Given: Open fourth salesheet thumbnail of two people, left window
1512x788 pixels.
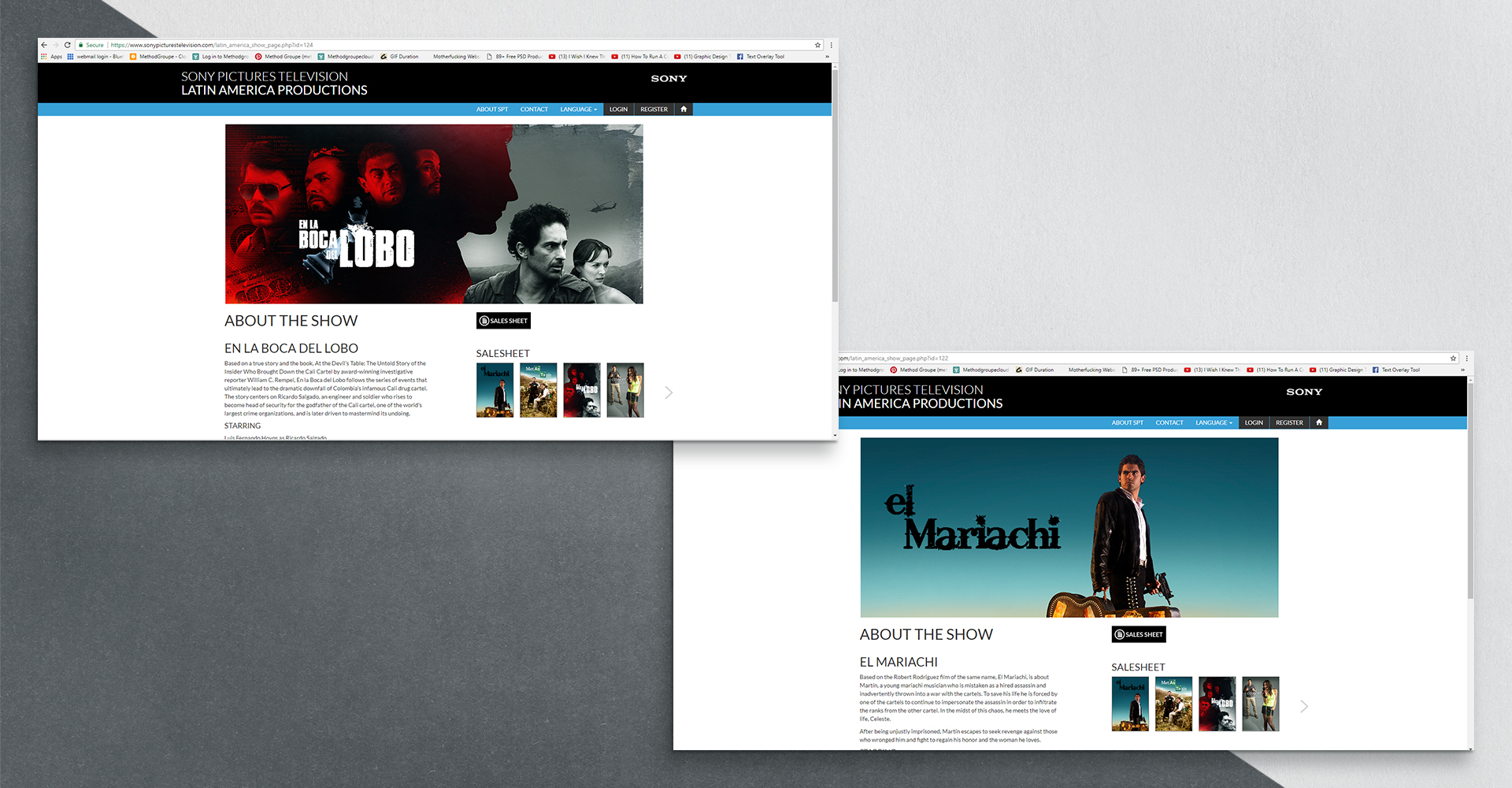Looking at the screenshot, I should (625, 390).
